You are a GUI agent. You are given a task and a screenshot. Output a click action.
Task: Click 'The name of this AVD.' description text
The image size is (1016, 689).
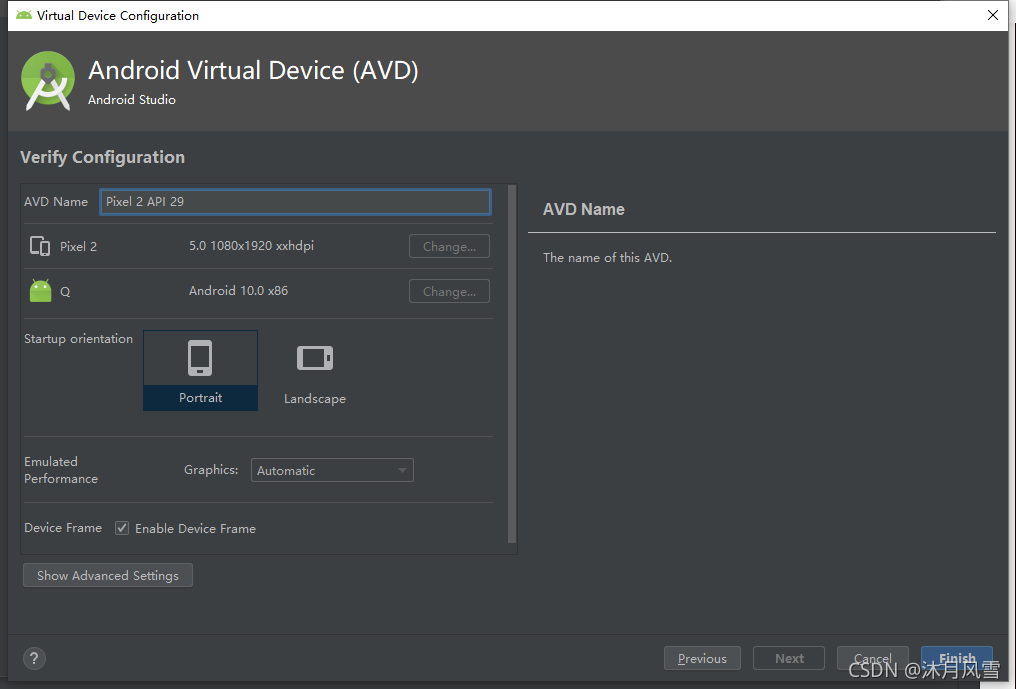click(x=607, y=258)
